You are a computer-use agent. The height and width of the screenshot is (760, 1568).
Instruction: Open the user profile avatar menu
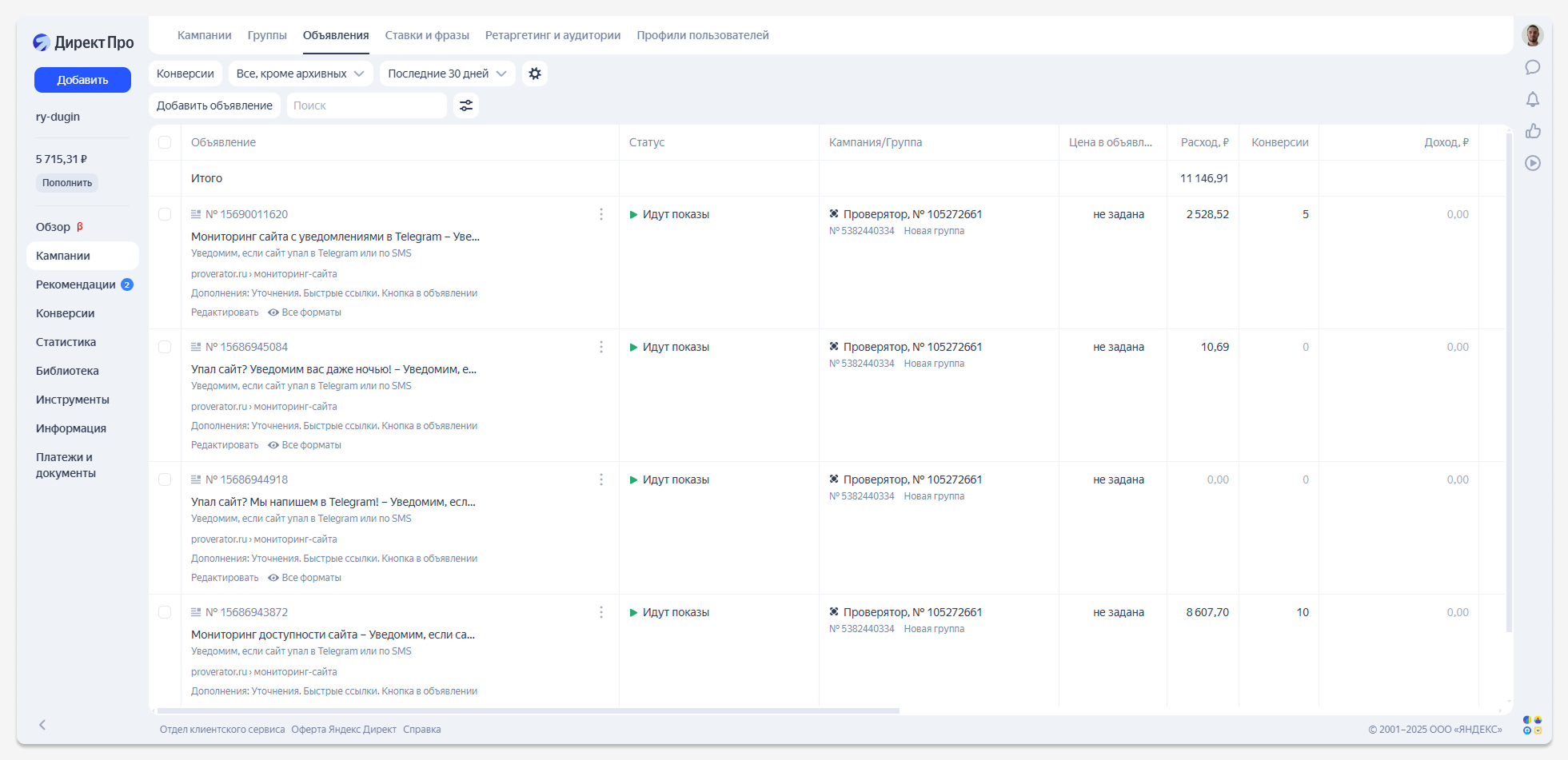1532,35
